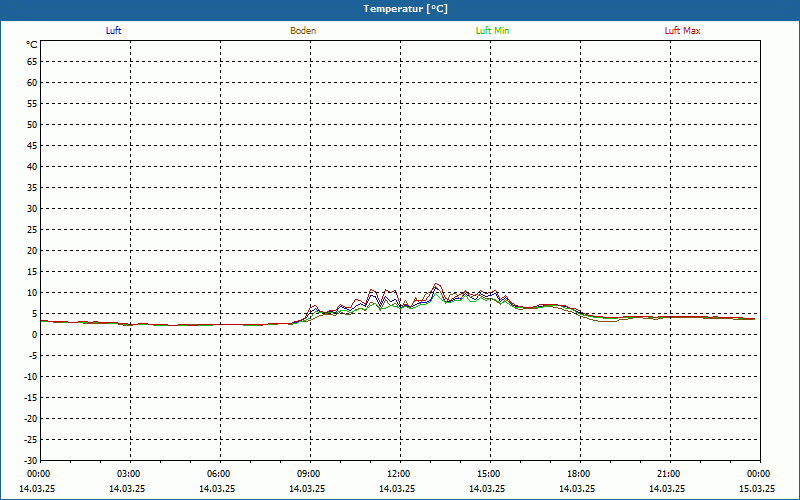Image resolution: width=800 pixels, height=500 pixels.
Task: Click the 12:00 time axis label
Action: tap(398, 474)
